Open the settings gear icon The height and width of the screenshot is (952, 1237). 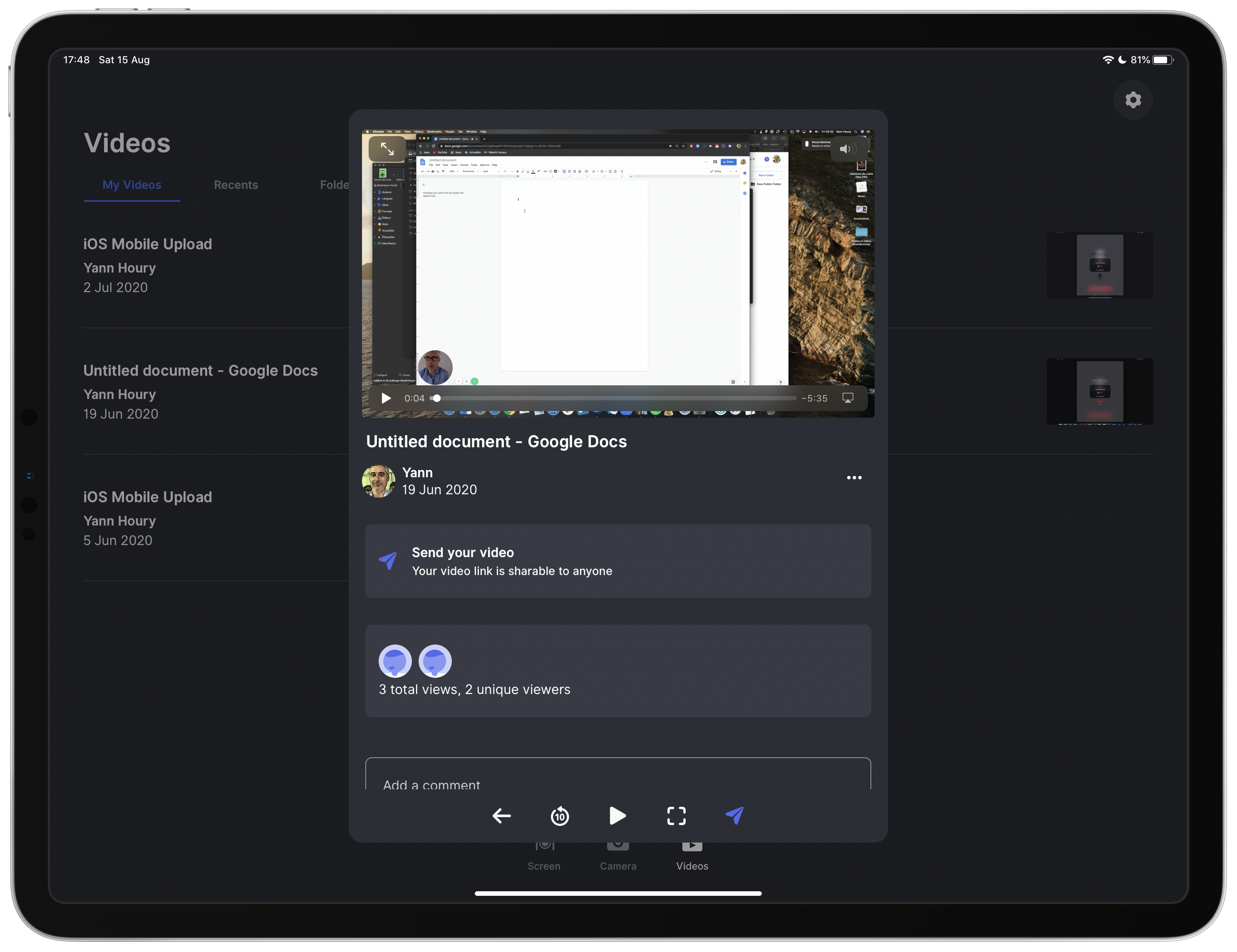pos(1133,100)
